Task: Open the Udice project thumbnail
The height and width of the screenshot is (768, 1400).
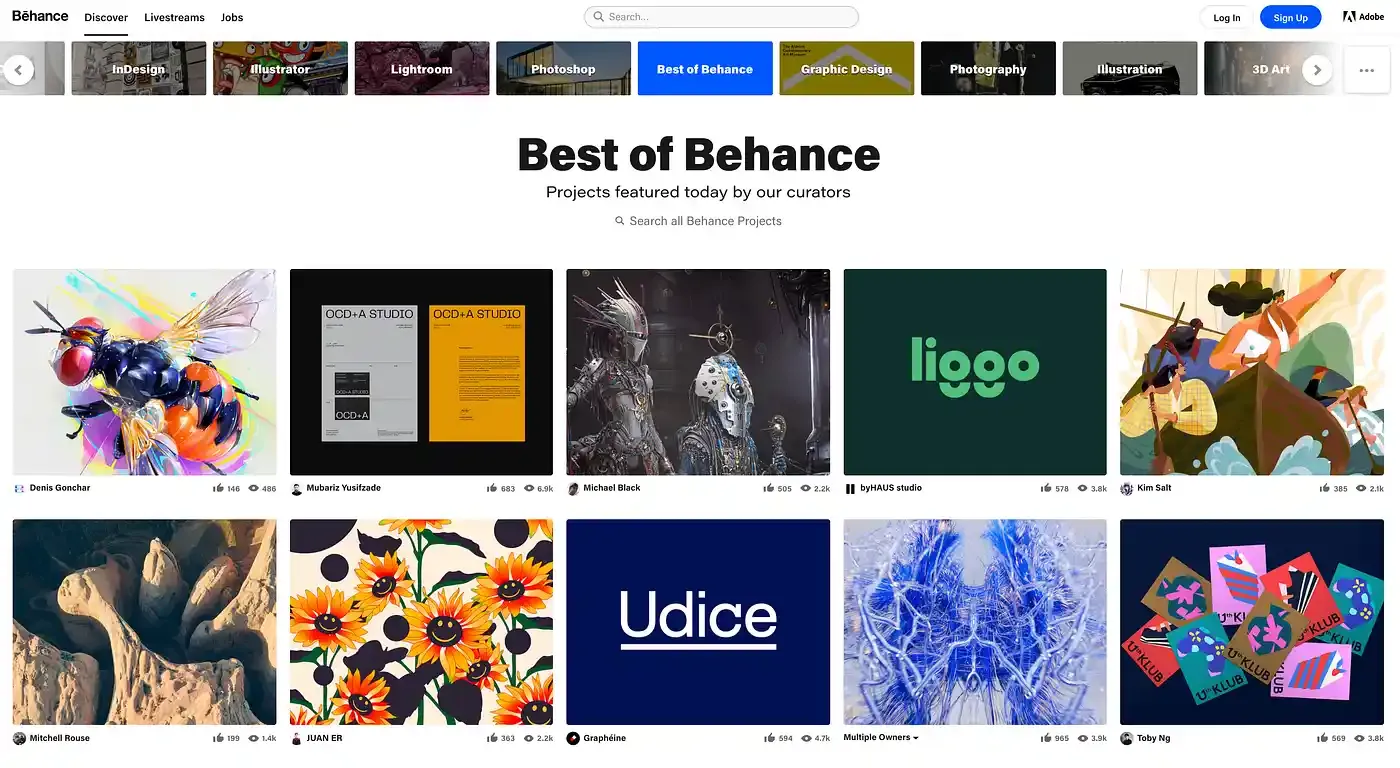Action: pyautogui.click(x=698, y=622)
